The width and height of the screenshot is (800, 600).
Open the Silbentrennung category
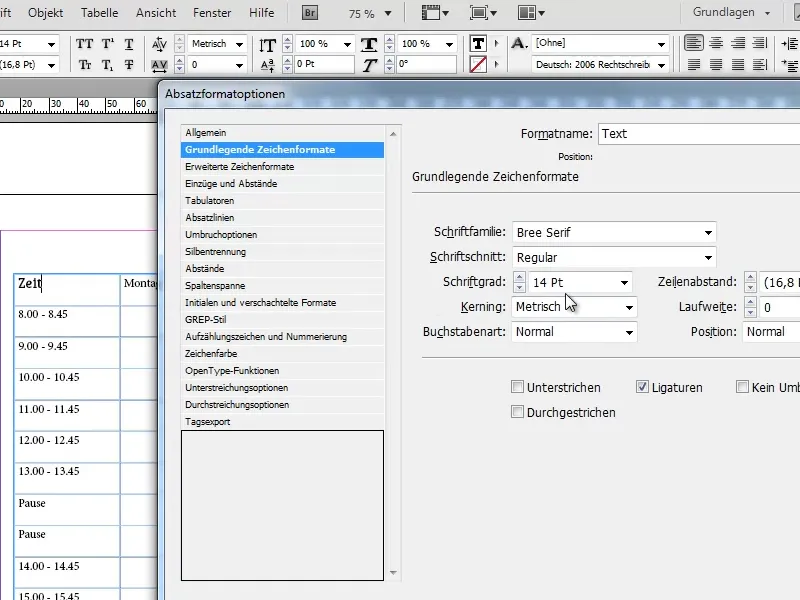[282, 252]
